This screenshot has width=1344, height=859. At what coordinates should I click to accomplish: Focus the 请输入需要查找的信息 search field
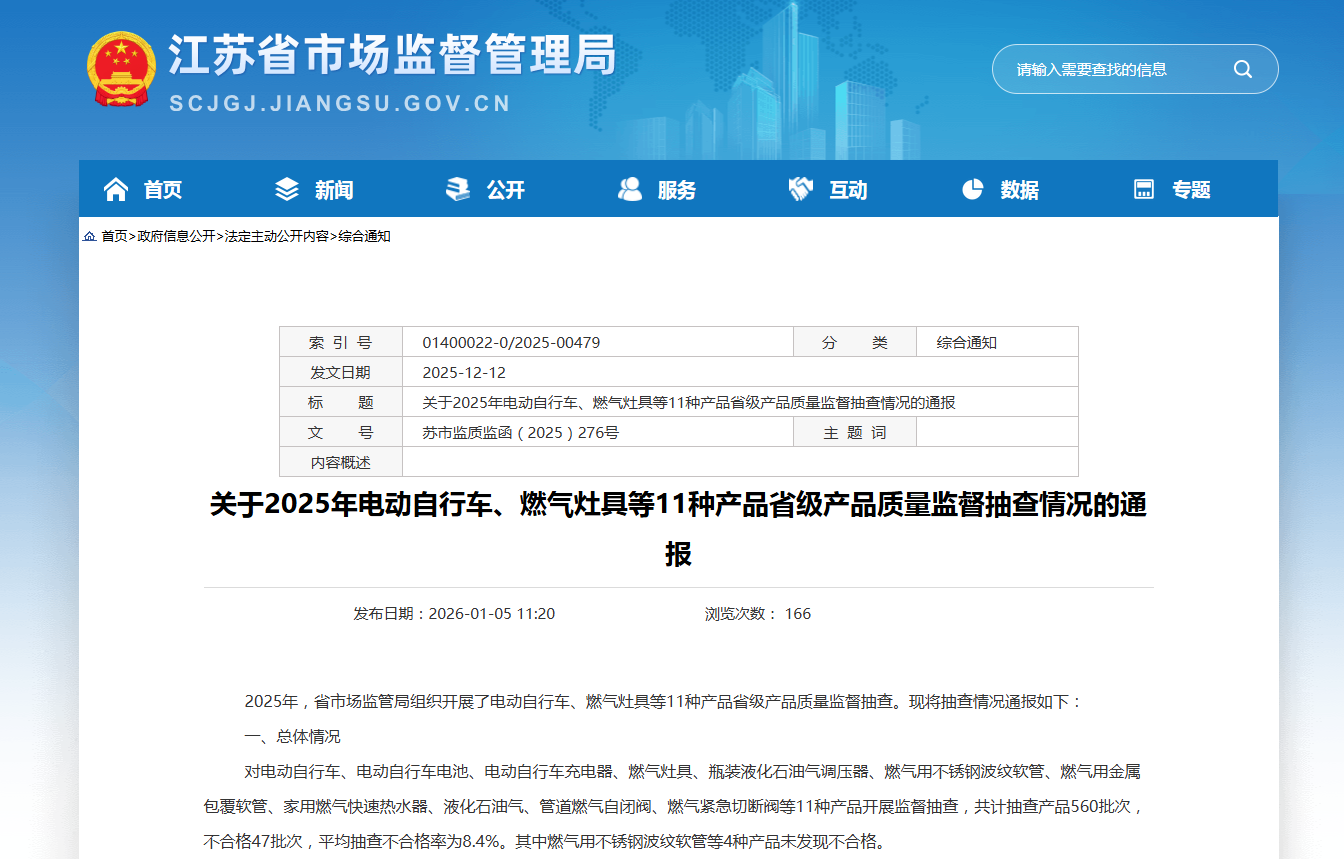1110,69
